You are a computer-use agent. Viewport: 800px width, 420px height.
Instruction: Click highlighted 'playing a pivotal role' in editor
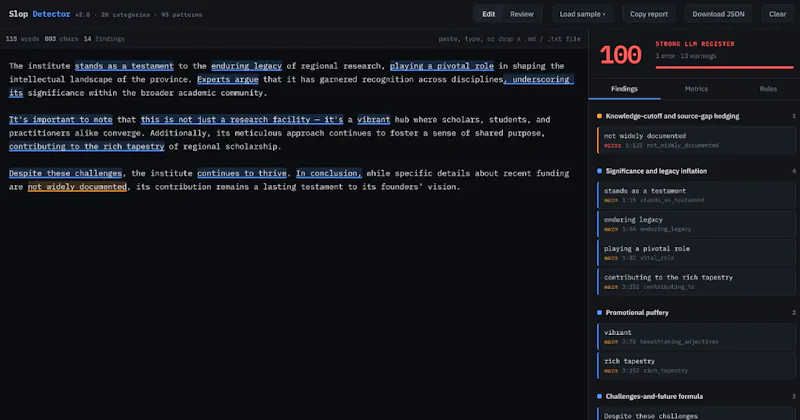point(442,66)
